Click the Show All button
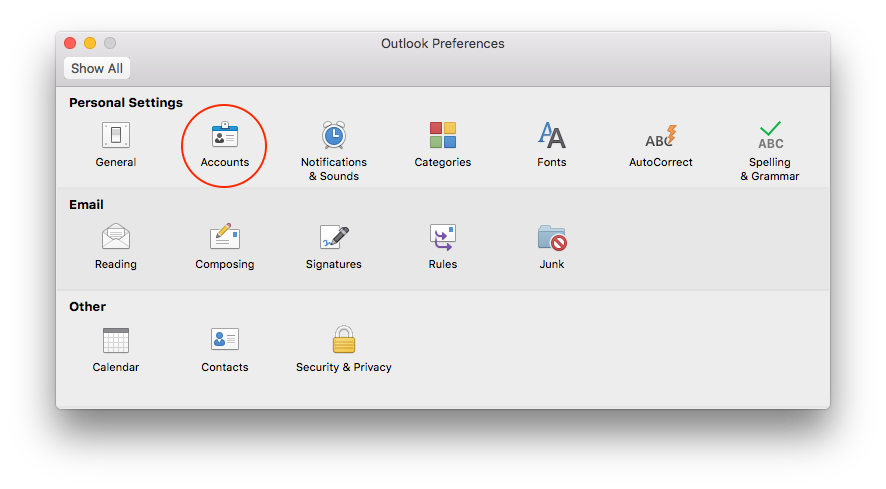The width and height of the screenshot is (886, 489). (97, 68)
